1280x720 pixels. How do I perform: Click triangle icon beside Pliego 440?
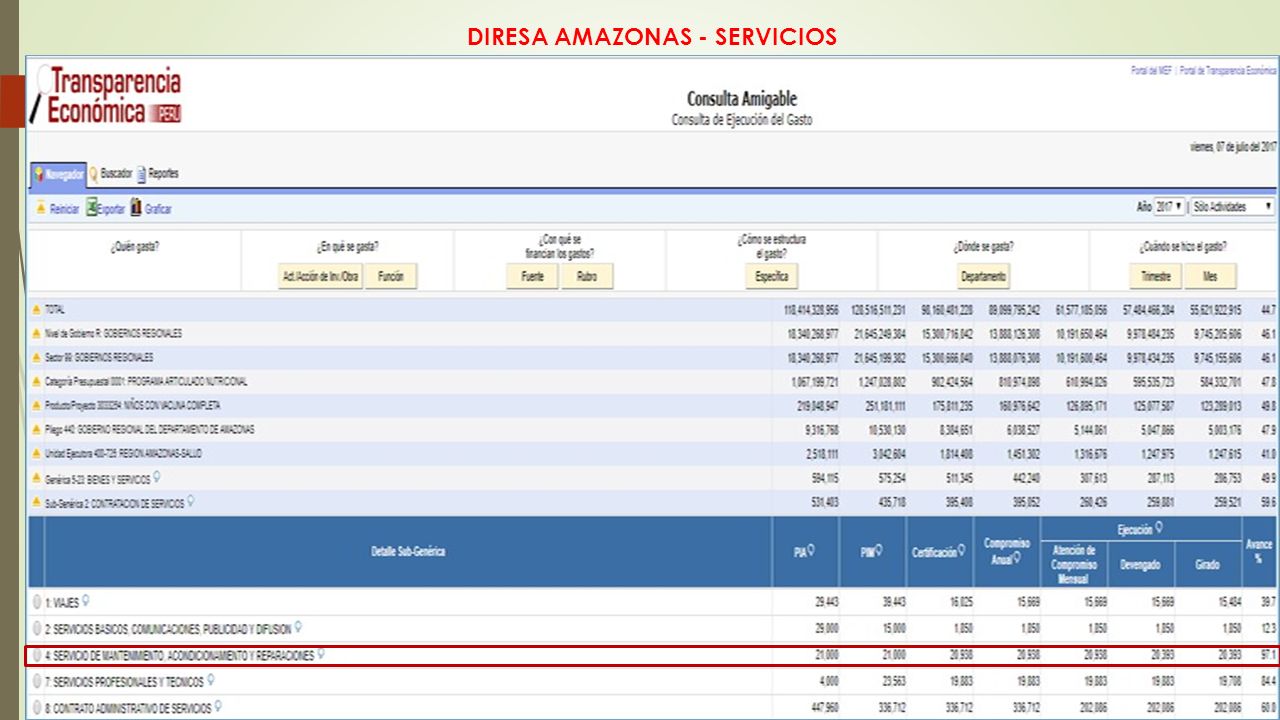click(37, 429)
